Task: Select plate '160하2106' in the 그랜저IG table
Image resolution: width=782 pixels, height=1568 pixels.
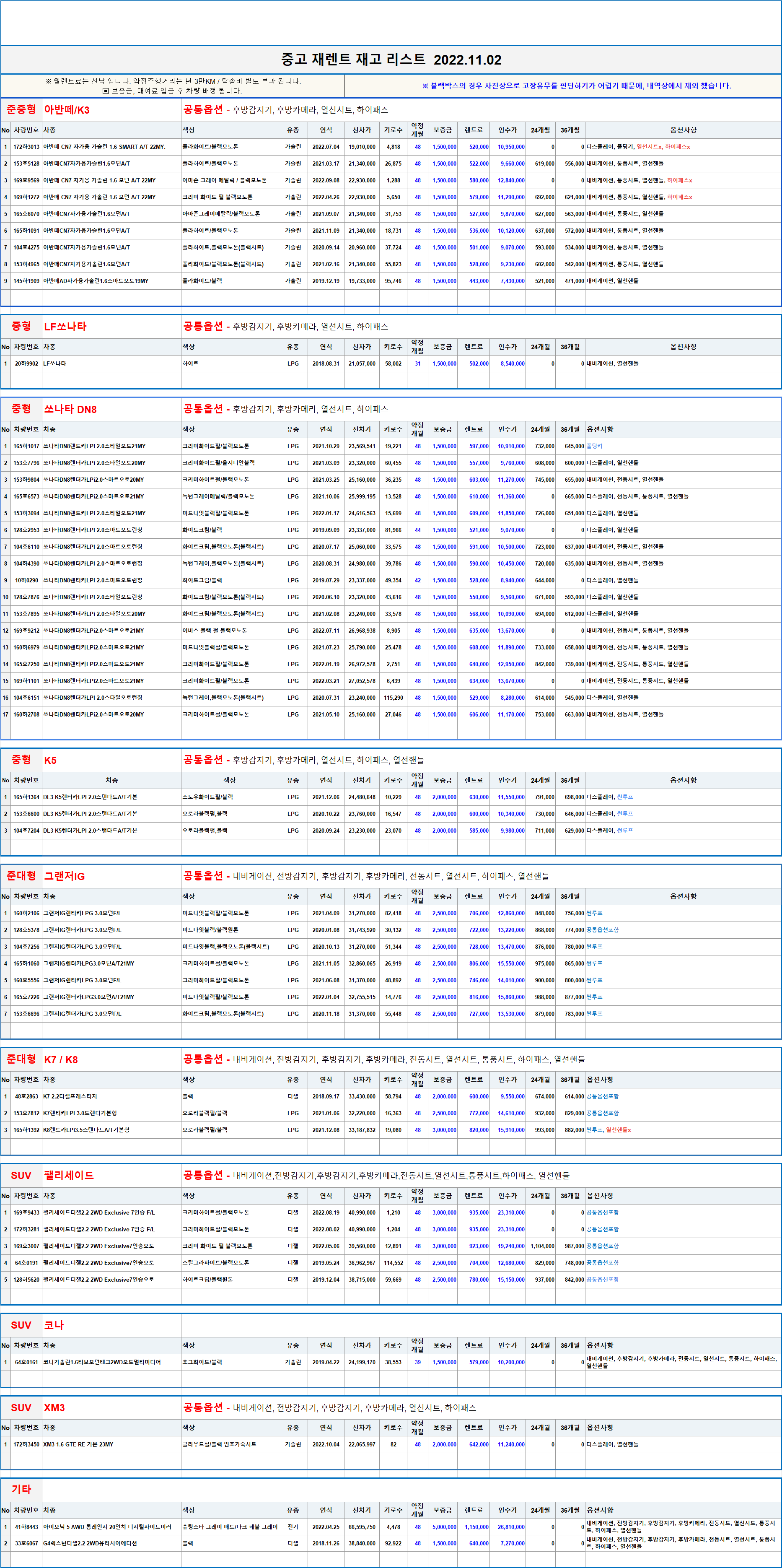Action: click(x=26, y=914)
